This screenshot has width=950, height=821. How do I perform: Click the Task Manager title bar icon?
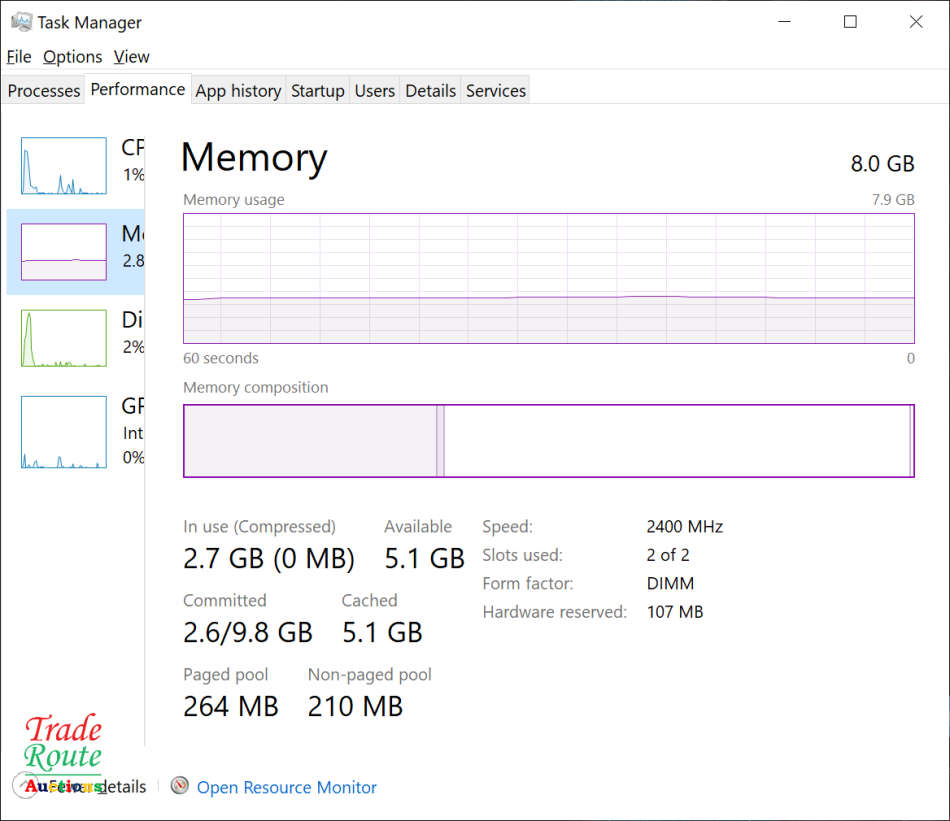tap(20, 22)
